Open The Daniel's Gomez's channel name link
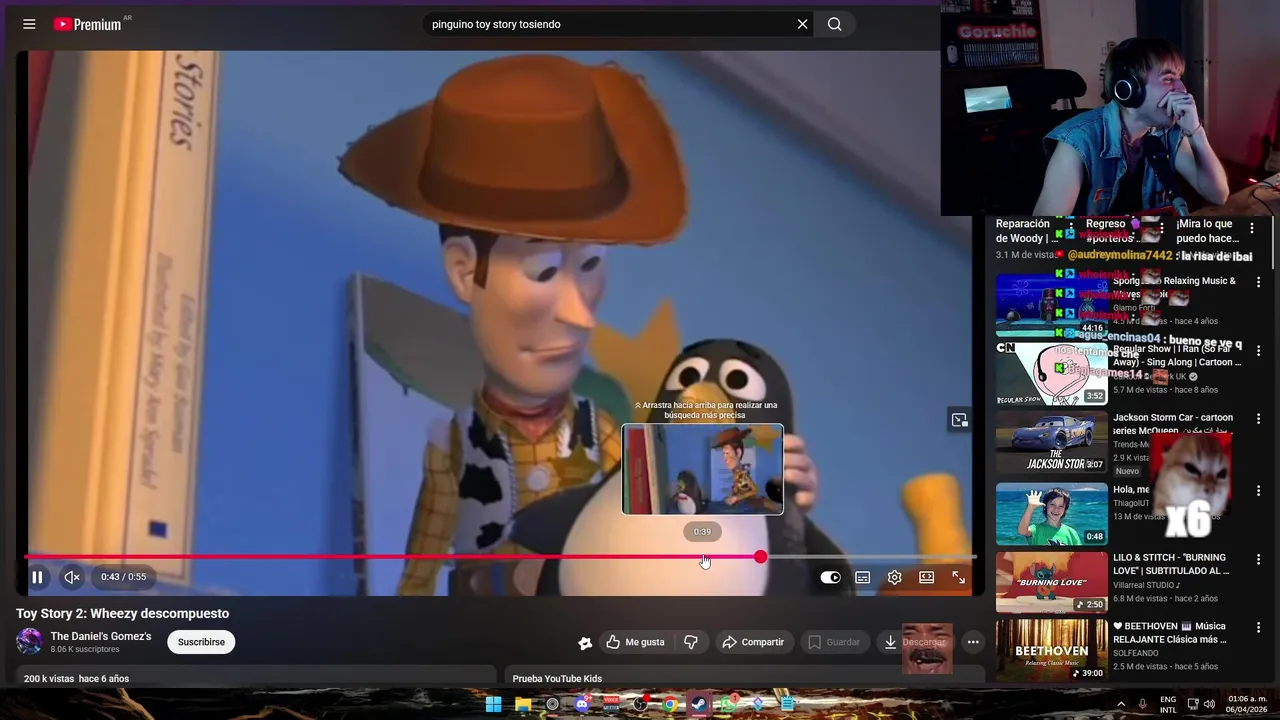 [x=101, y=636]
